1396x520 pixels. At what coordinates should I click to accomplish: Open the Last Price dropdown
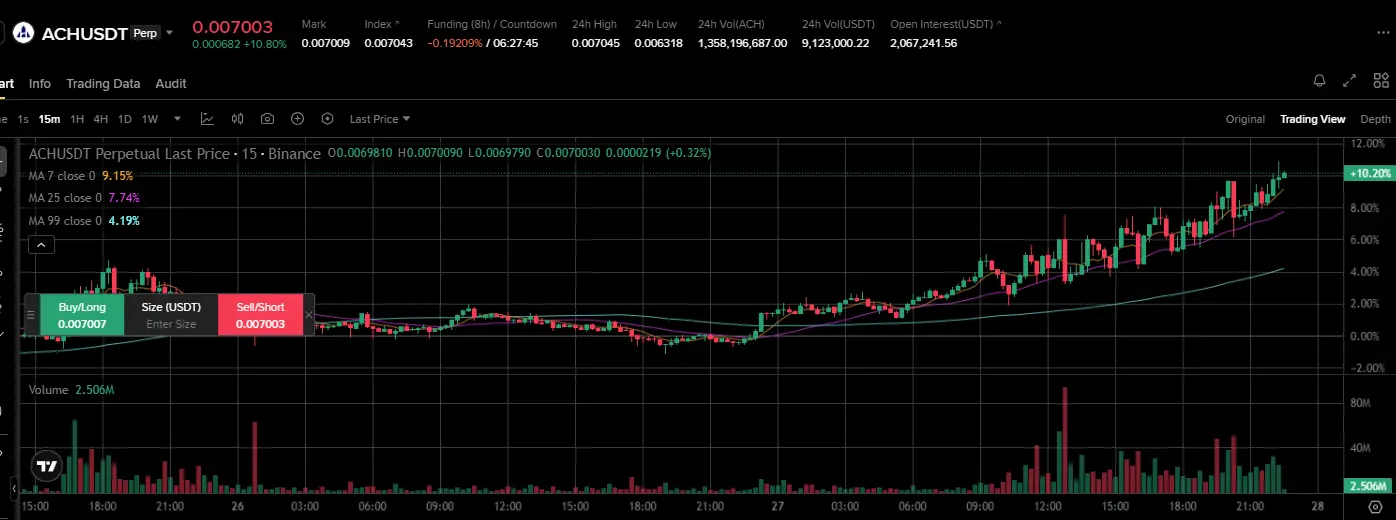coord(380,119)
